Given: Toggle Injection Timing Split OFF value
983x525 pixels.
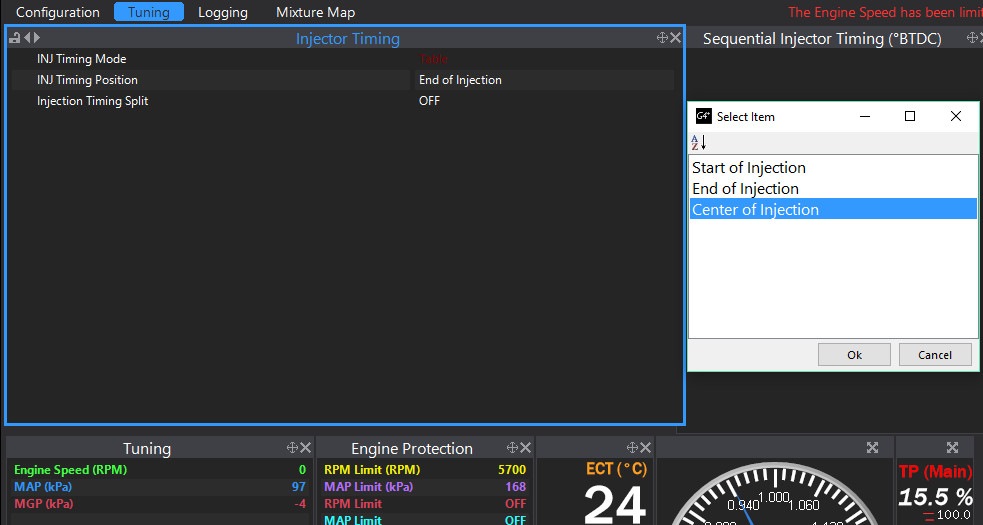Looking at the screenshot, I should tap(429, 101).
